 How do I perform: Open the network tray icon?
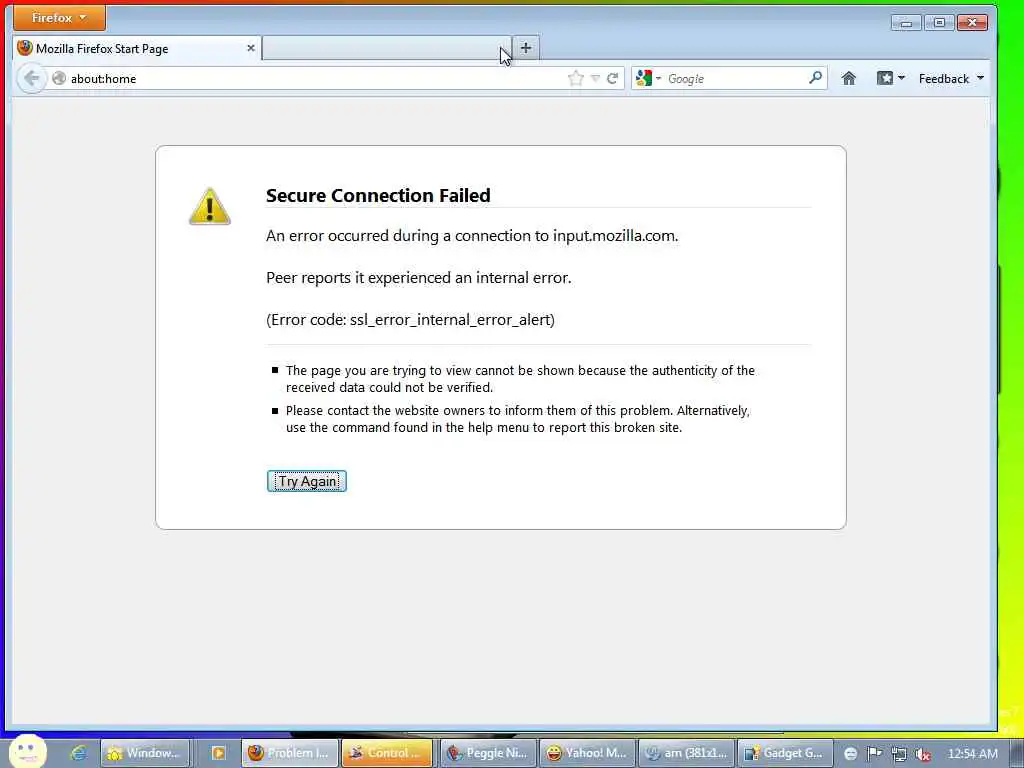[899, 754]
